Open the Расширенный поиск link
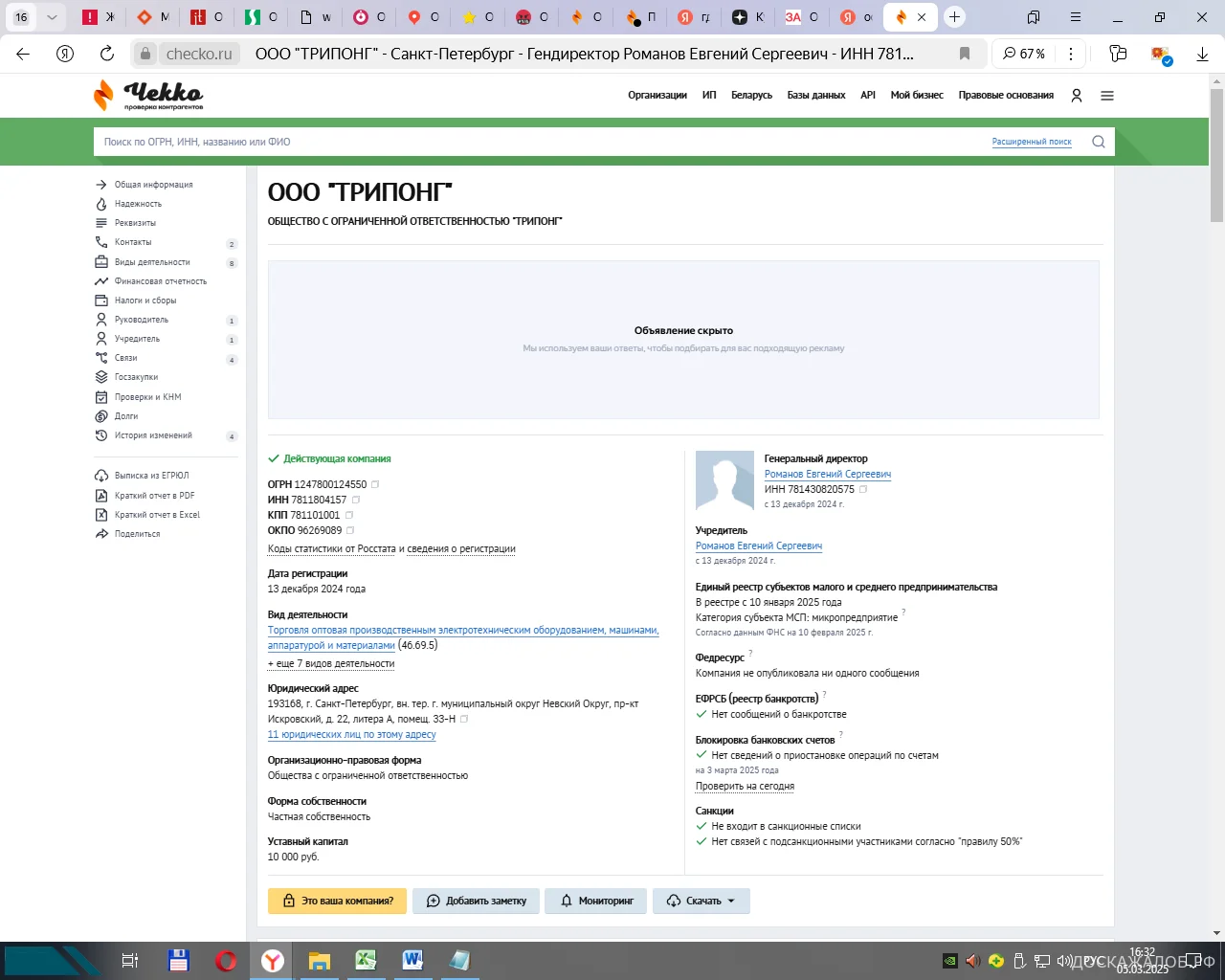1225x980 pixels. click(x=1032, y=142)
